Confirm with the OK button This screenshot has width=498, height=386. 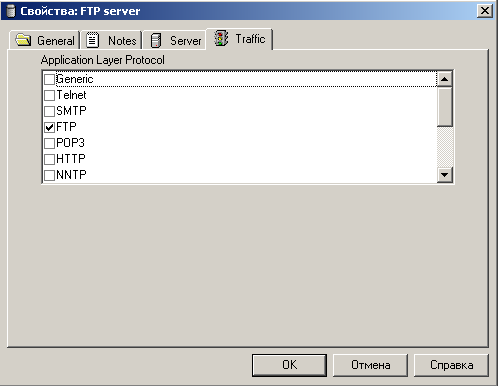click(289, 365)
